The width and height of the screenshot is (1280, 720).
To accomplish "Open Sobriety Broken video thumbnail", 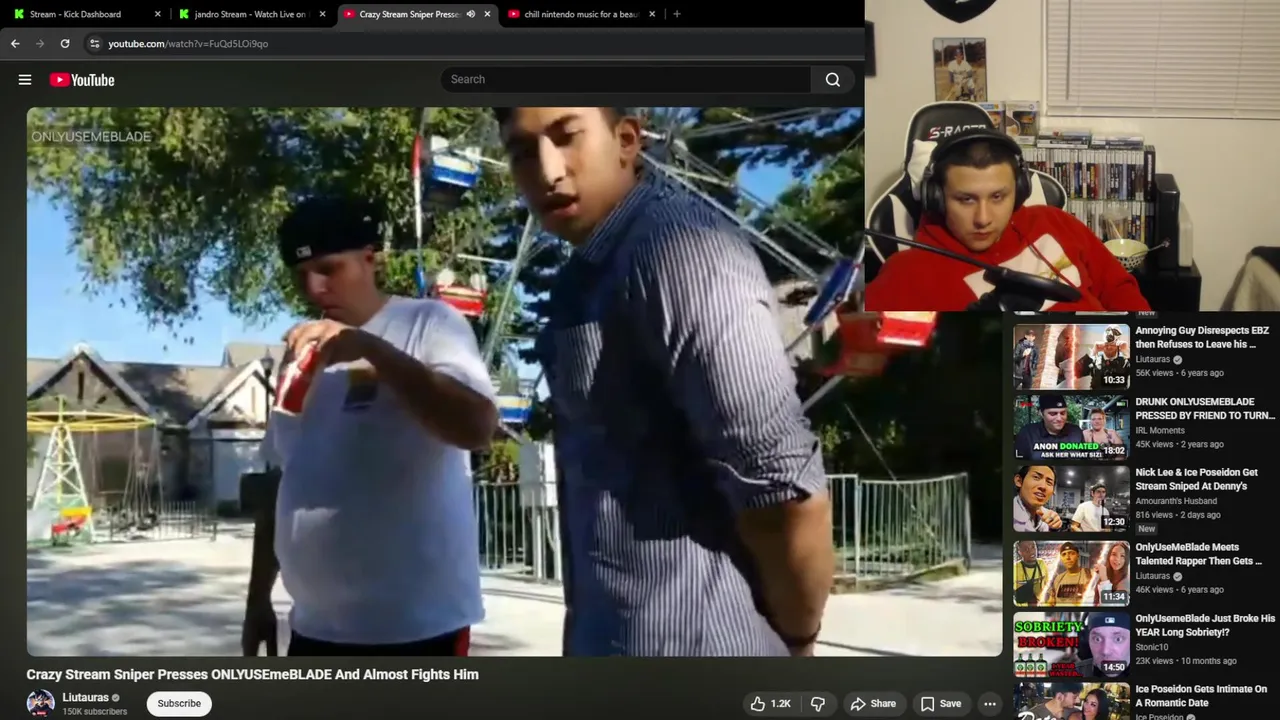I will 1071,645.
